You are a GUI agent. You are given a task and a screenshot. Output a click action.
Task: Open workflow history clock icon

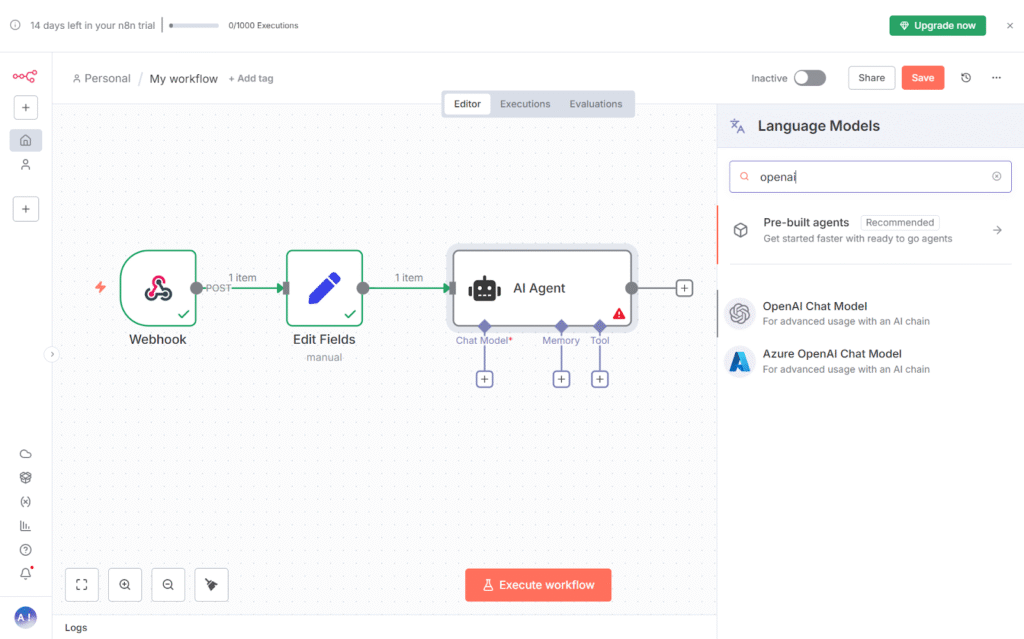pos(966,78)
